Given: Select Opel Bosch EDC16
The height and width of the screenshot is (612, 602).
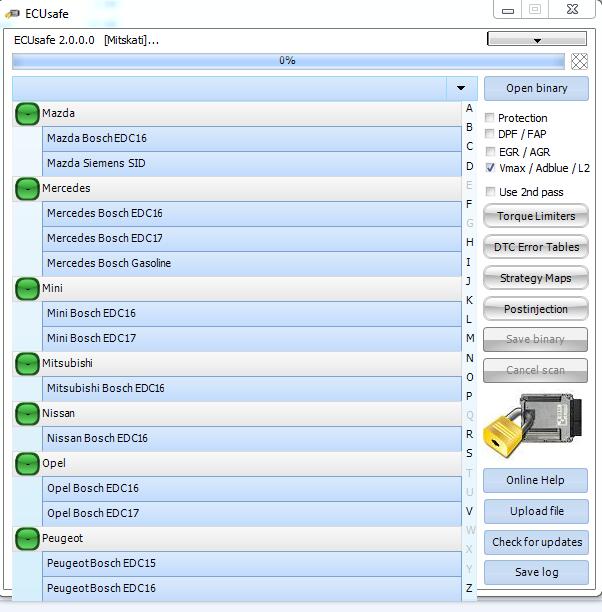Looking at the screenshot, I should coord(252,488).
